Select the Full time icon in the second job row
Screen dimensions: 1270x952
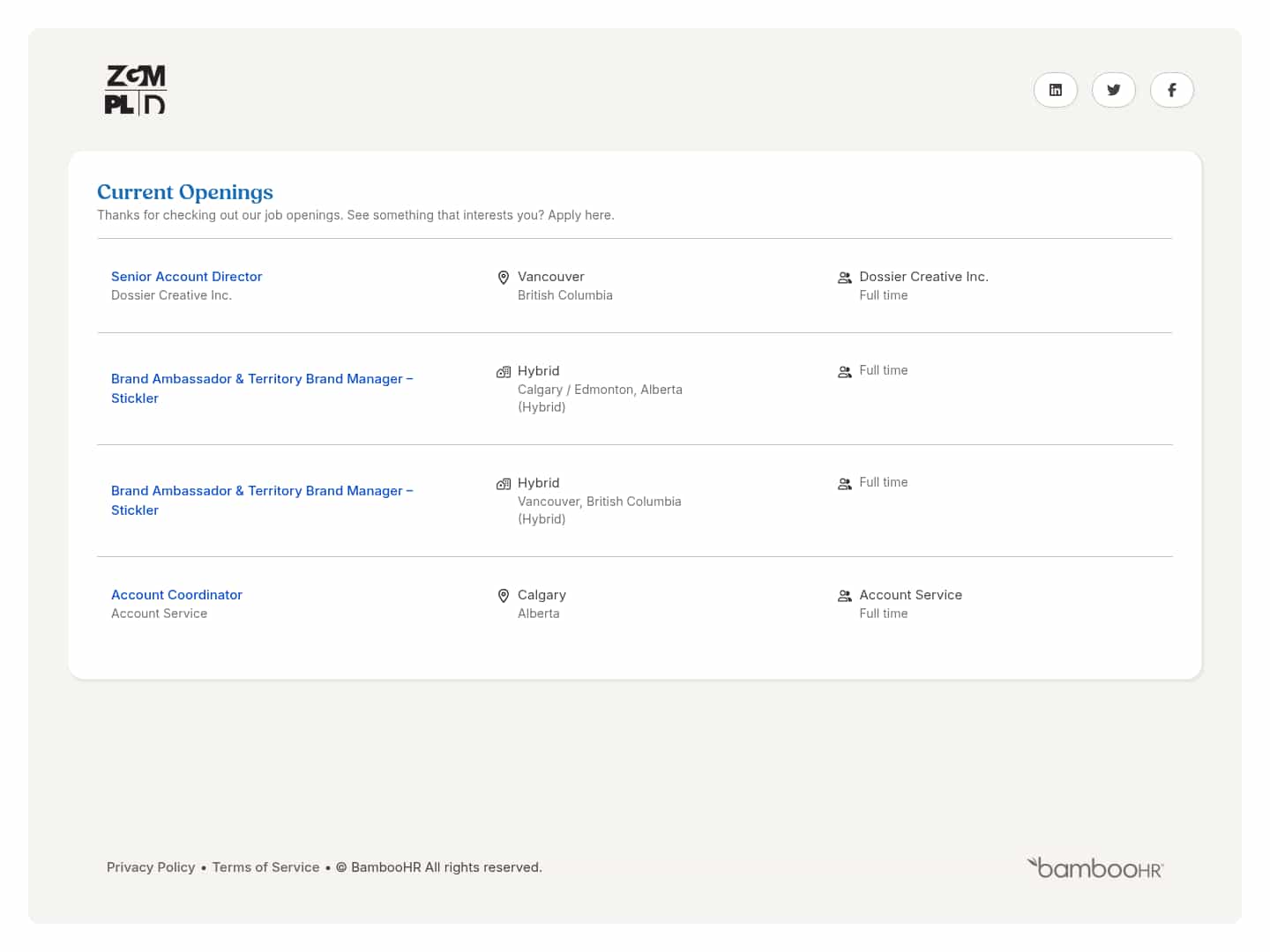point(845,371)
